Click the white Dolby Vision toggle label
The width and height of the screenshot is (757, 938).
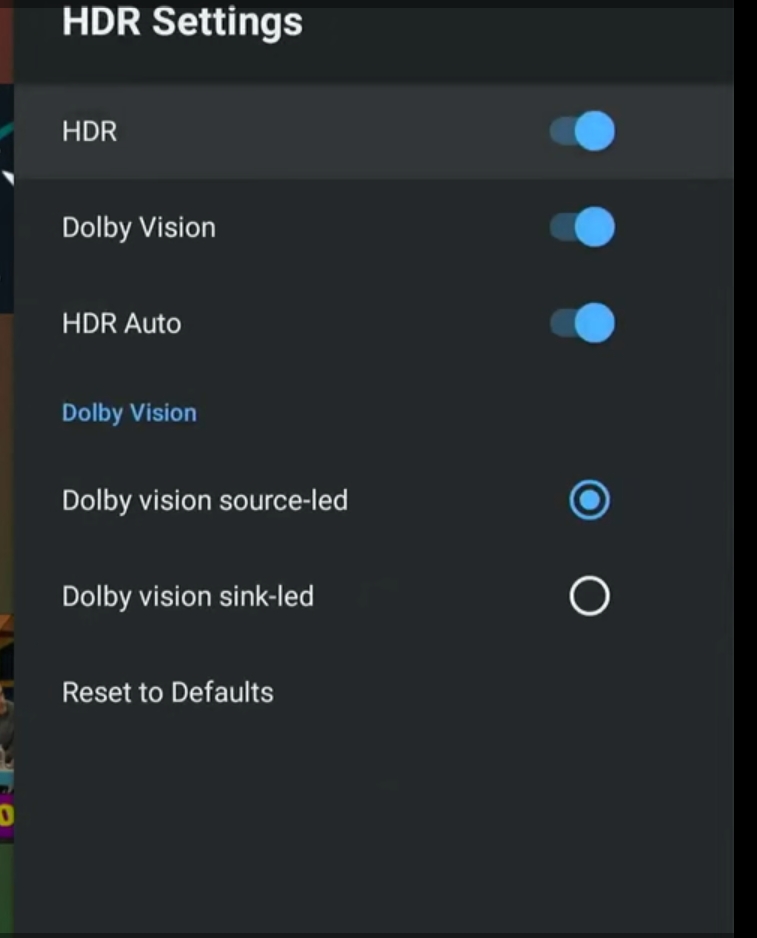tap(139, 228)
